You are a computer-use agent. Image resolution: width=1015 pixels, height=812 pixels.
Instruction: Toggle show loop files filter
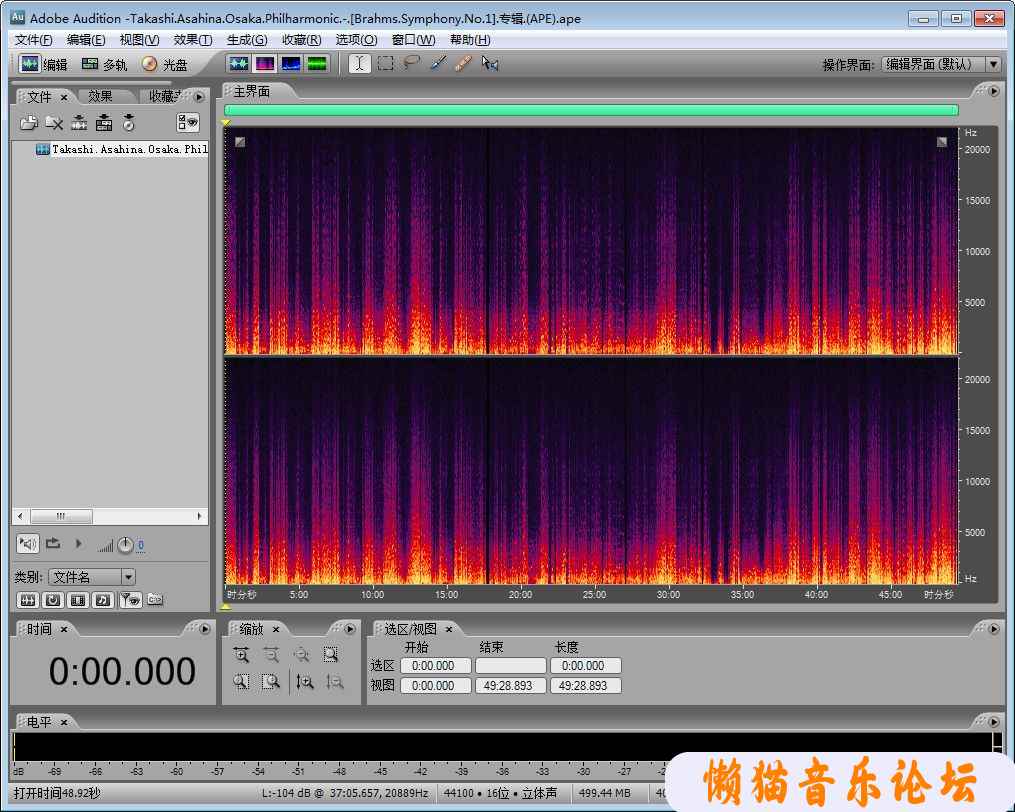[x=52, y=600]
